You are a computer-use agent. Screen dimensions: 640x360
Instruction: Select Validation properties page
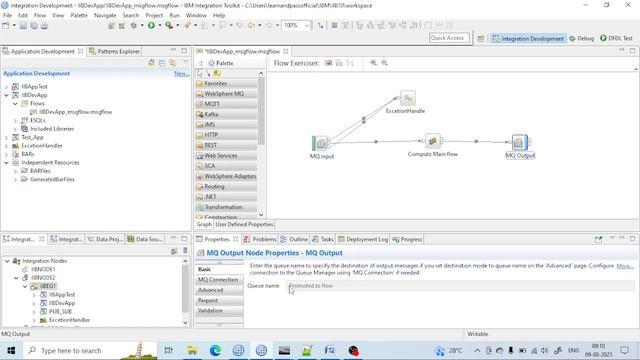[218, 311]
